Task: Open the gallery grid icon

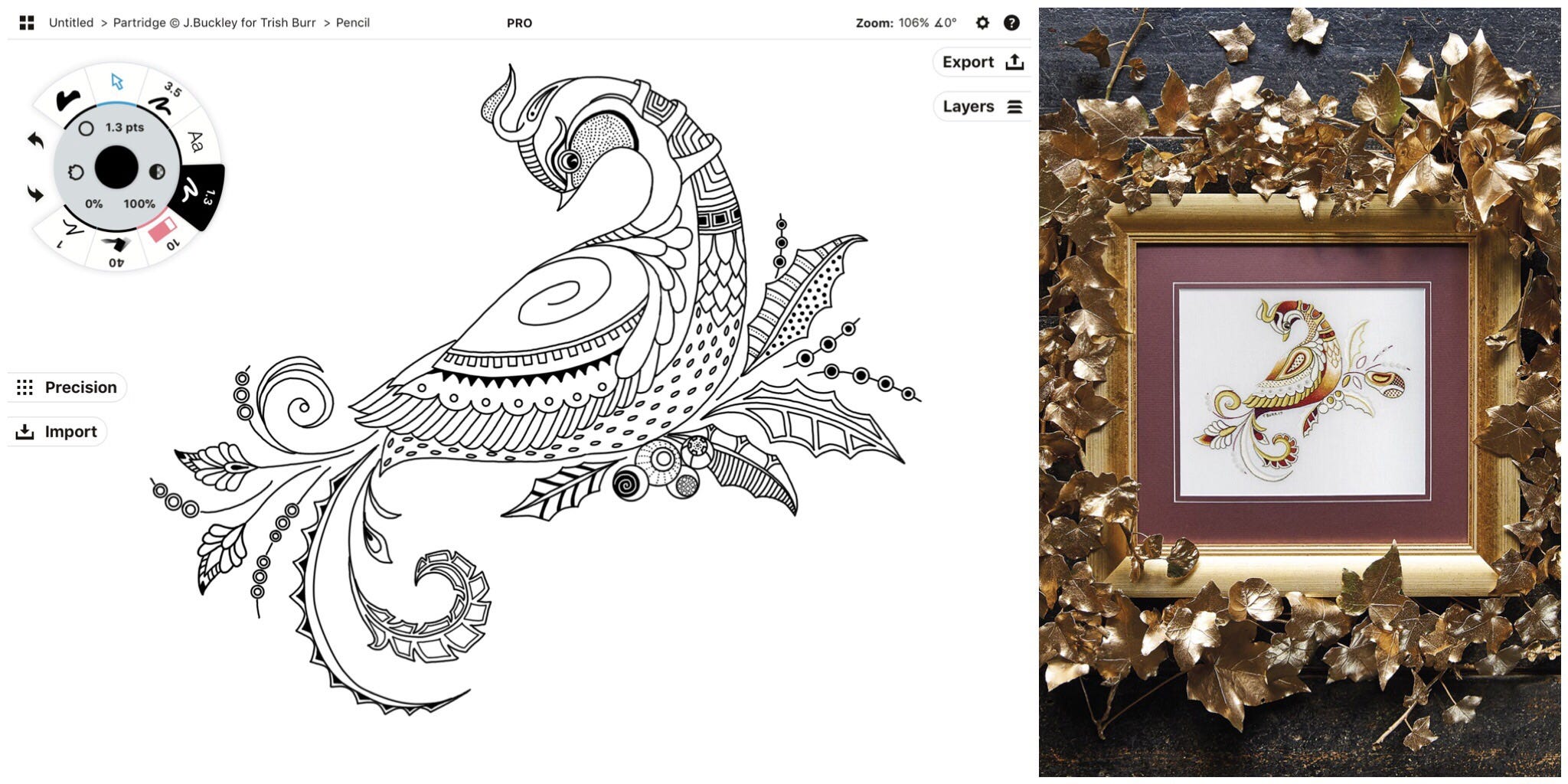Action: tap(27, 23)
